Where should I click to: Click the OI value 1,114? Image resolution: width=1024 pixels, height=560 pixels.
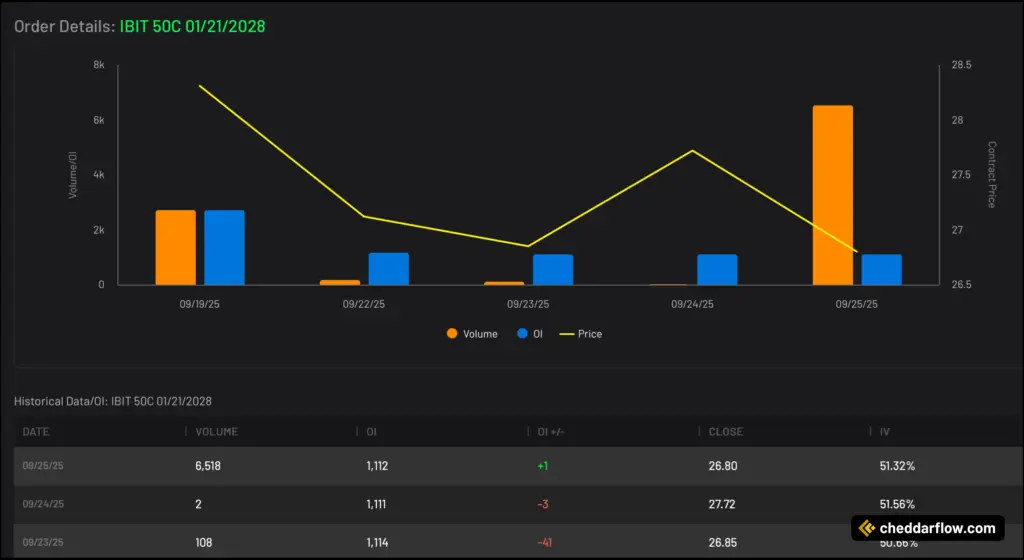coord(377,542)
